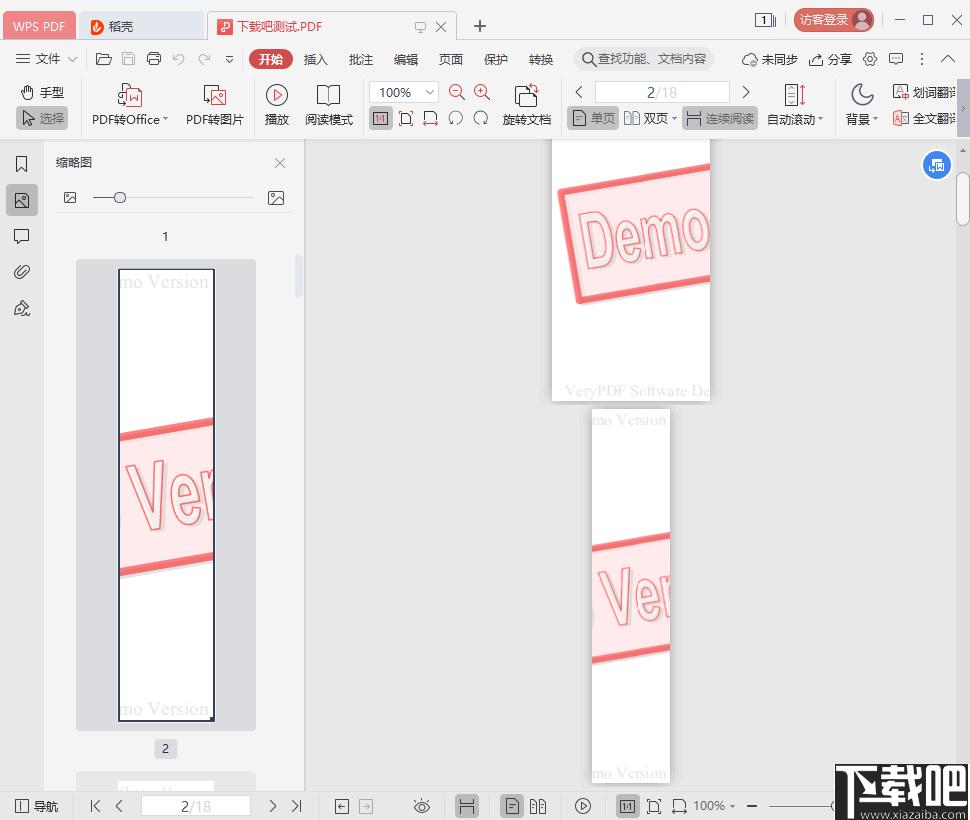Click the ribbon page number field
The width and height of the screenshot is (970, 820).
pyautogui.click(x=662, y=92)
